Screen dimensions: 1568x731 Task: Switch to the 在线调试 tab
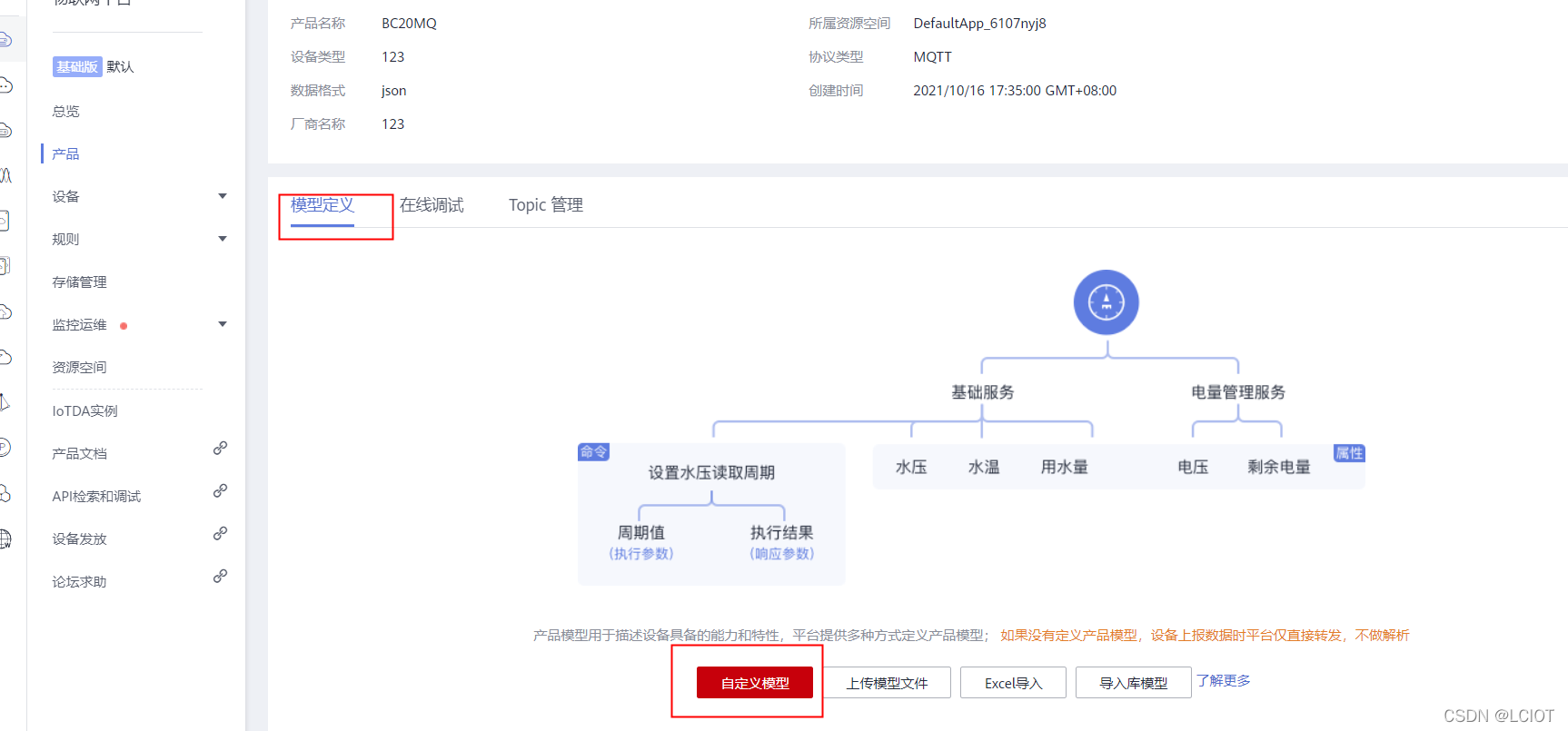432,205
